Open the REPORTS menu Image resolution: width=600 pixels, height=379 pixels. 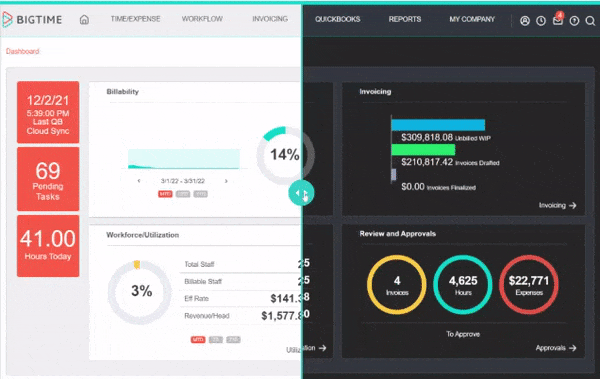tap(405, 19)
